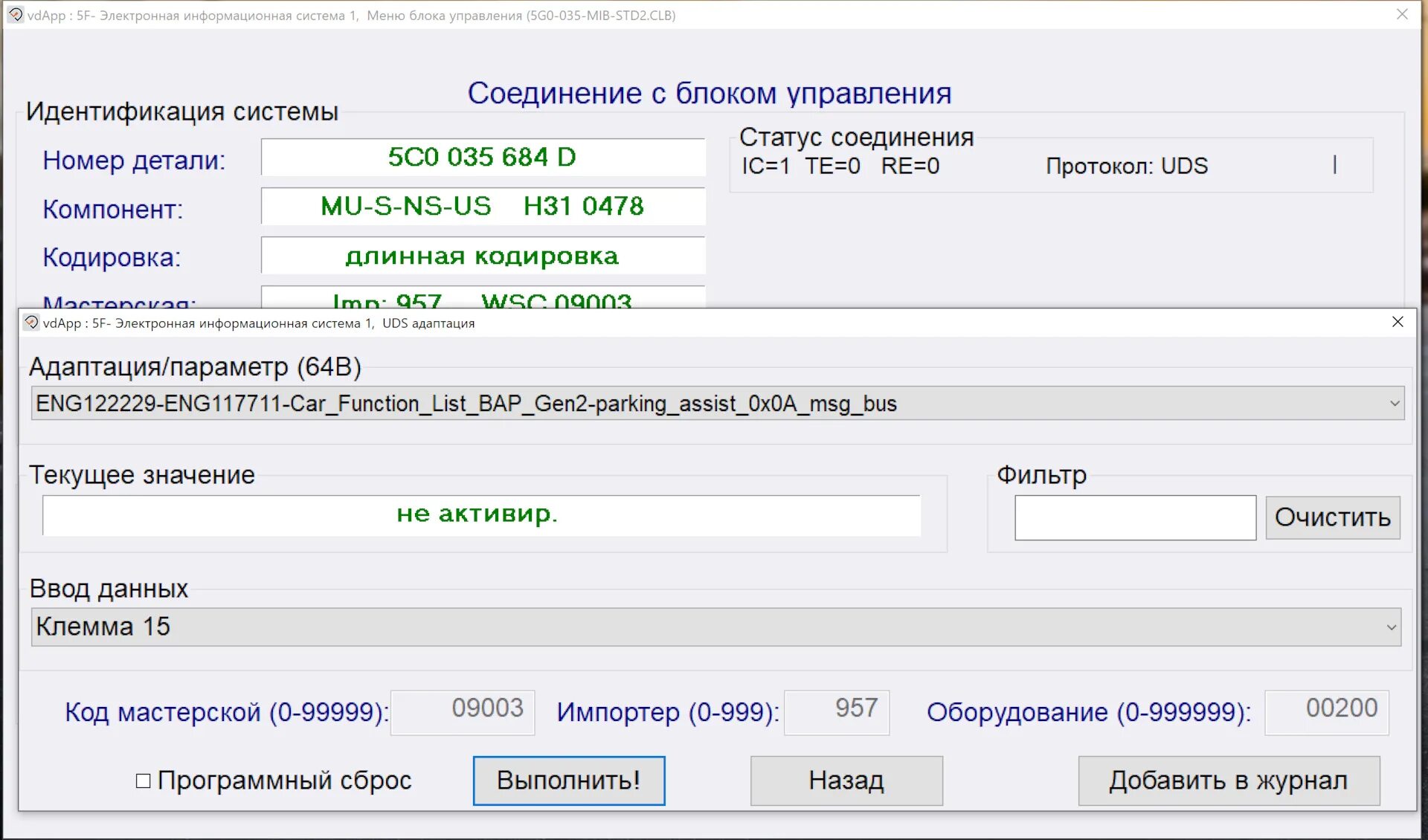Focus the Фильтр text input field
This screenshot has width=1428, height=840.
click(1135, 517)
